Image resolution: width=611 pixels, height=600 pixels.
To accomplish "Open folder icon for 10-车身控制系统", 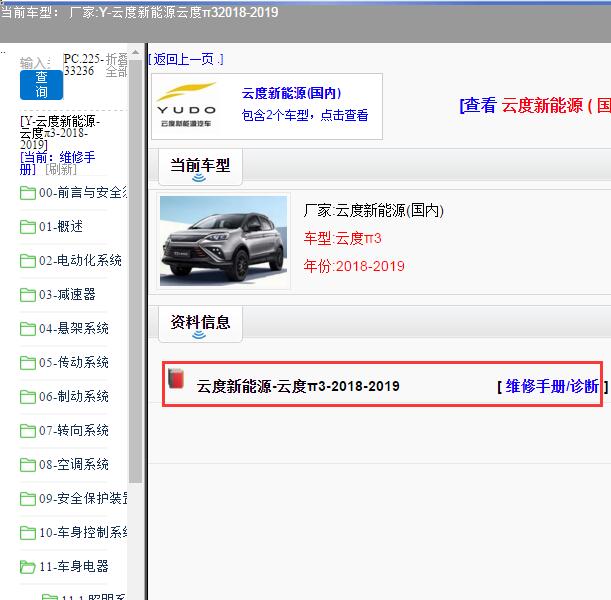I will [28, 533].
